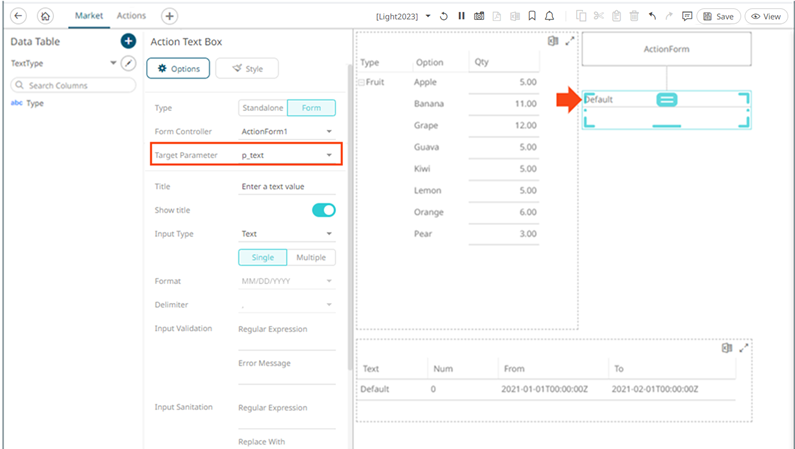Click the back arrow icon

pyautogui.click(x=18, y=16)
